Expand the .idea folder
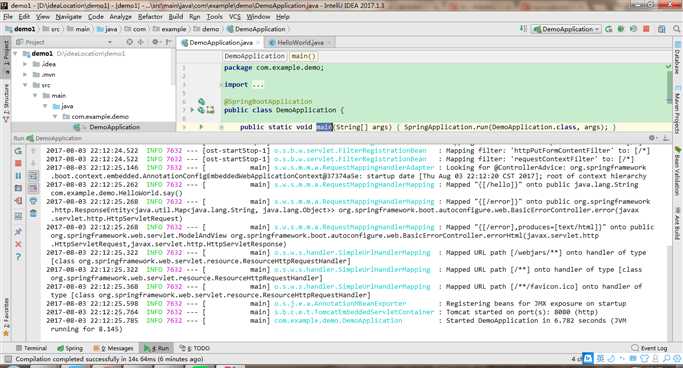 25,64
